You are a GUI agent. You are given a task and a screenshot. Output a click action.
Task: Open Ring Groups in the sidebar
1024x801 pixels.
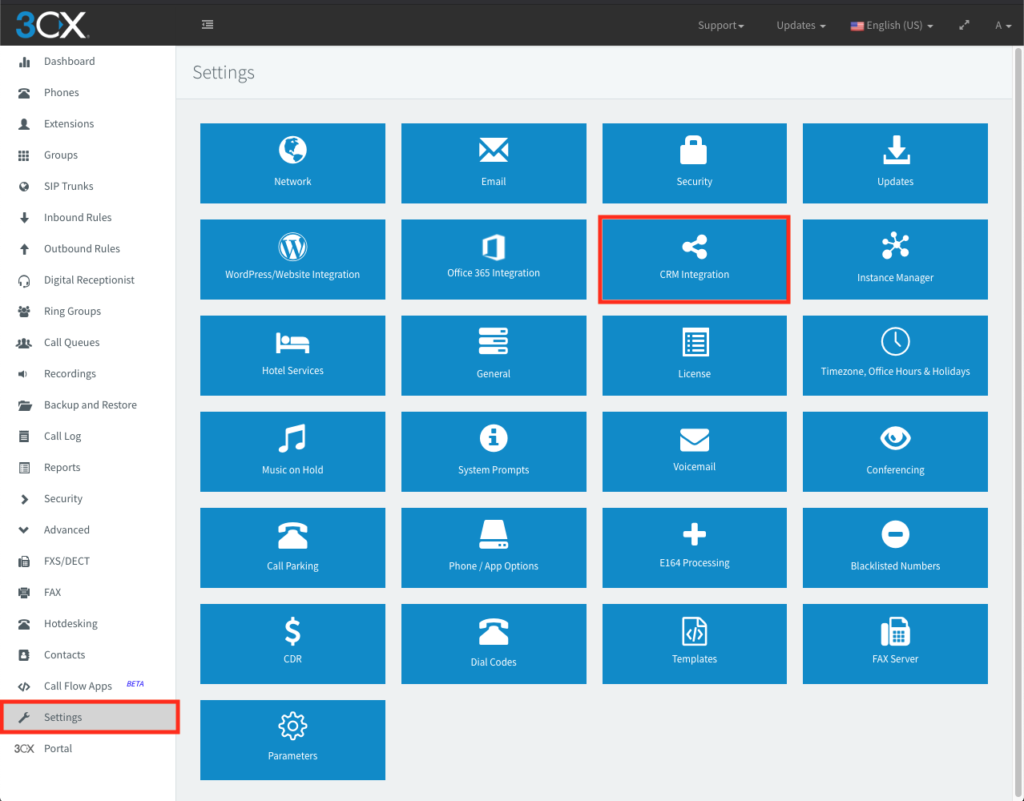(x=88, y=311)
